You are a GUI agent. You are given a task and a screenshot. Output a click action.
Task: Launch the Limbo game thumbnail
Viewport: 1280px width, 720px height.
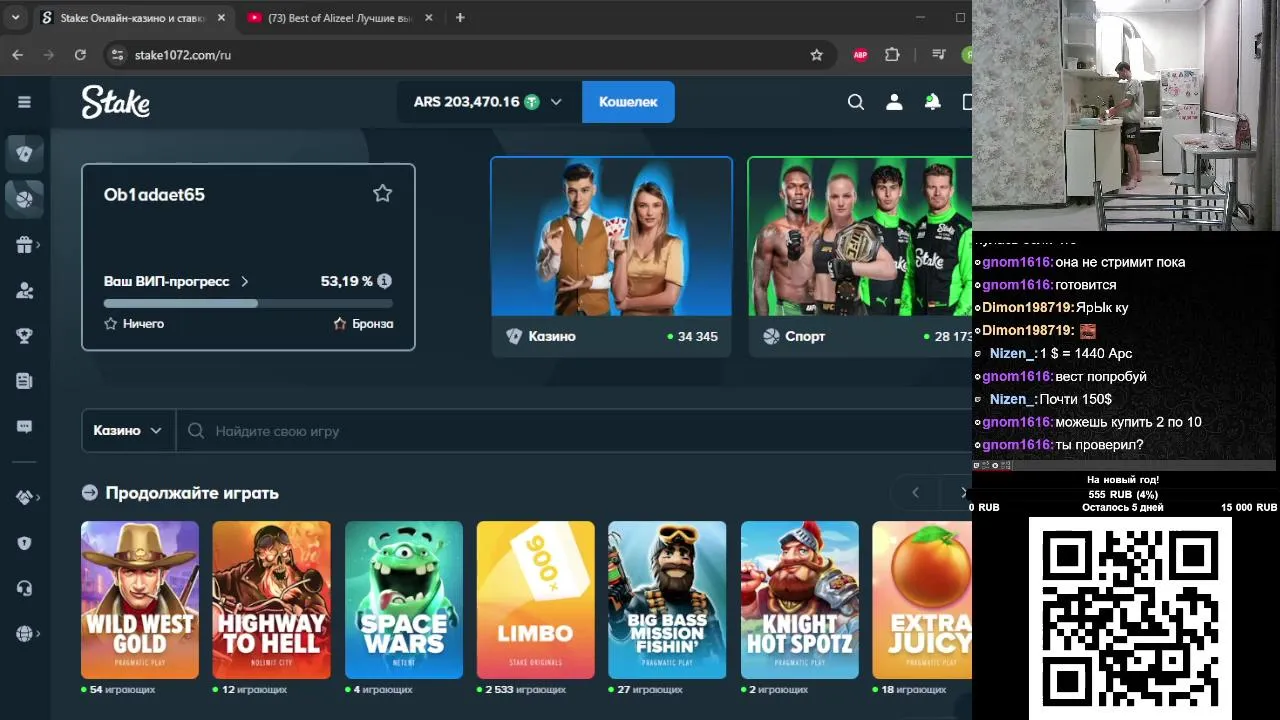tap(535, 600)
